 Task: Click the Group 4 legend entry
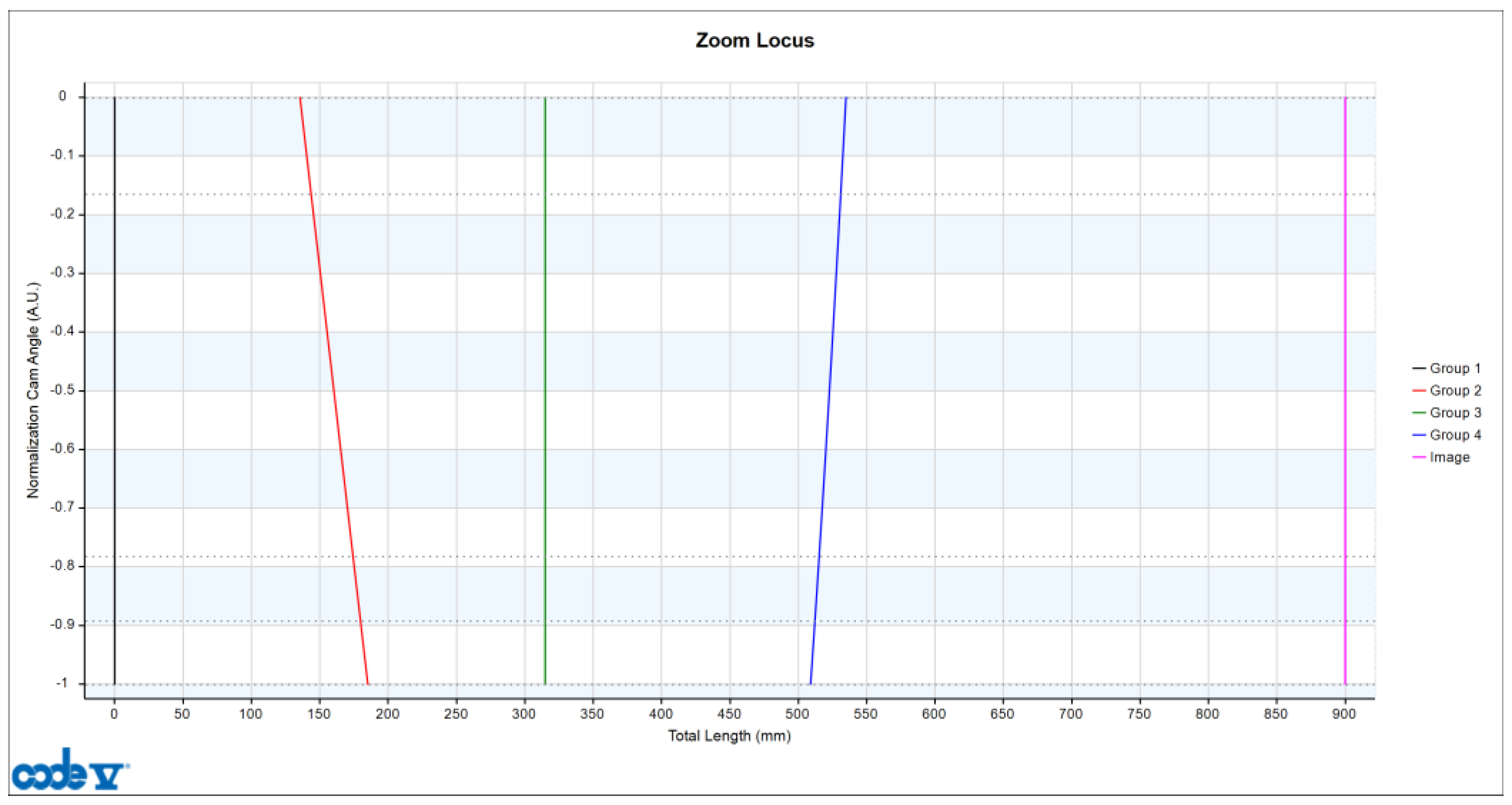tap(1455, 435)
